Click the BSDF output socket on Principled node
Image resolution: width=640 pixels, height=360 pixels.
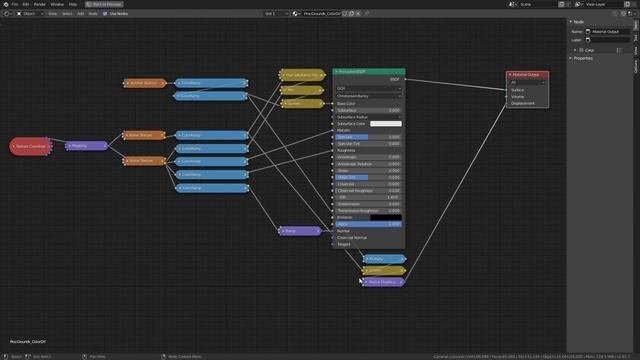[x=405, y=79]
